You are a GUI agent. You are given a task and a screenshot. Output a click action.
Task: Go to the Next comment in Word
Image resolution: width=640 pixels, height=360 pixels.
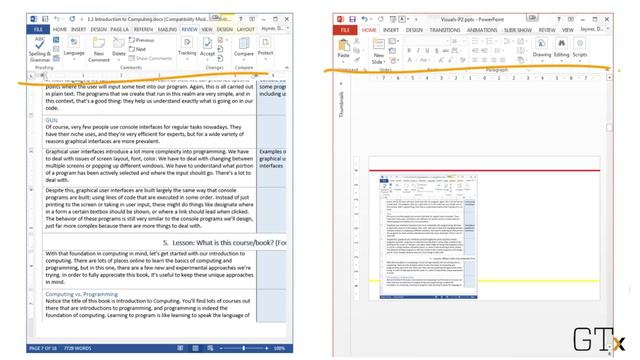[138, 49]
